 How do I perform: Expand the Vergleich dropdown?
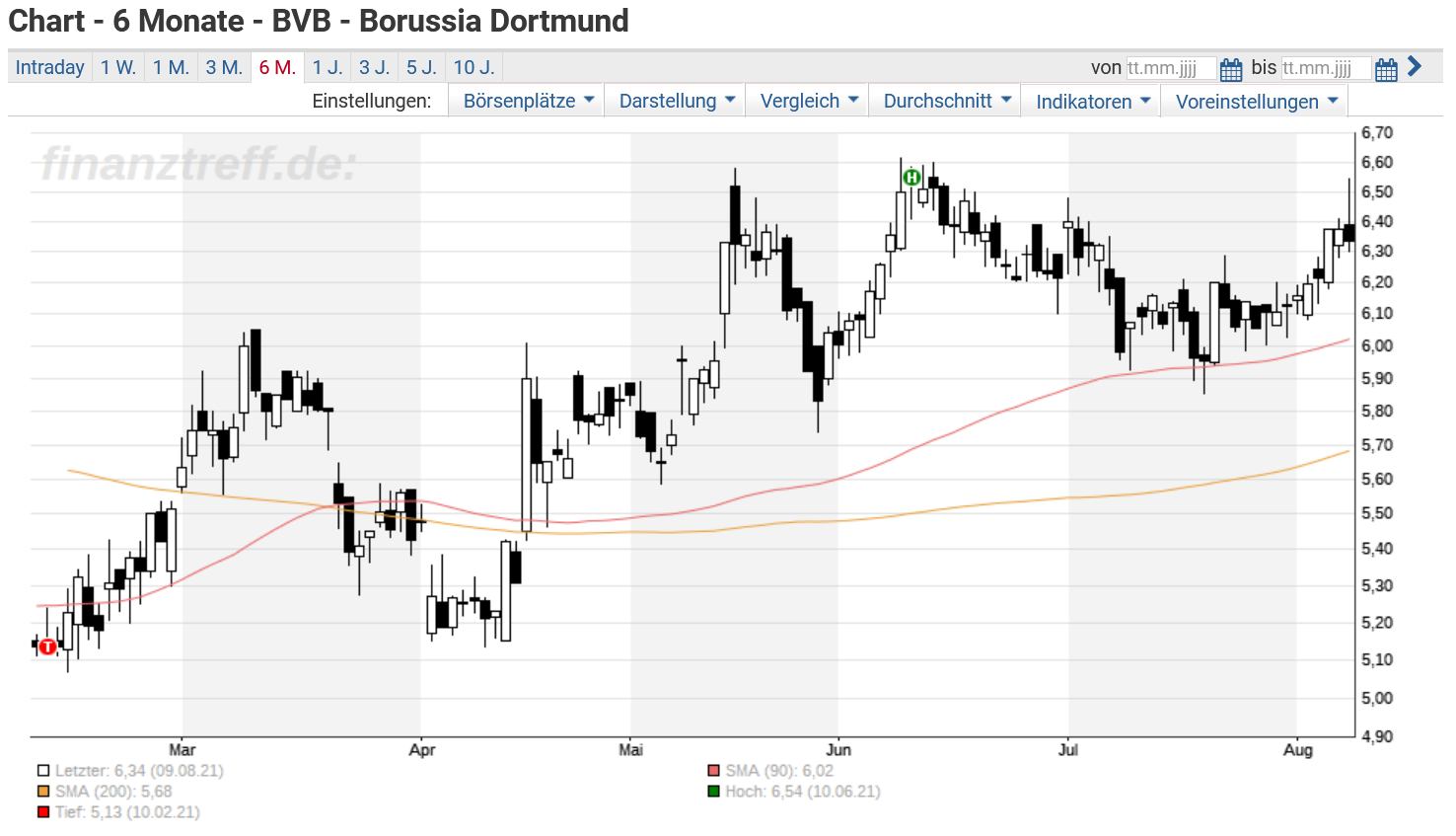(808, 101)
